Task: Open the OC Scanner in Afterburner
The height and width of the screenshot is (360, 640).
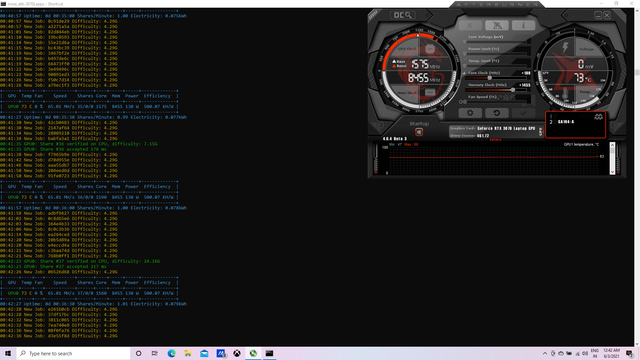Action: coord(402,15)
